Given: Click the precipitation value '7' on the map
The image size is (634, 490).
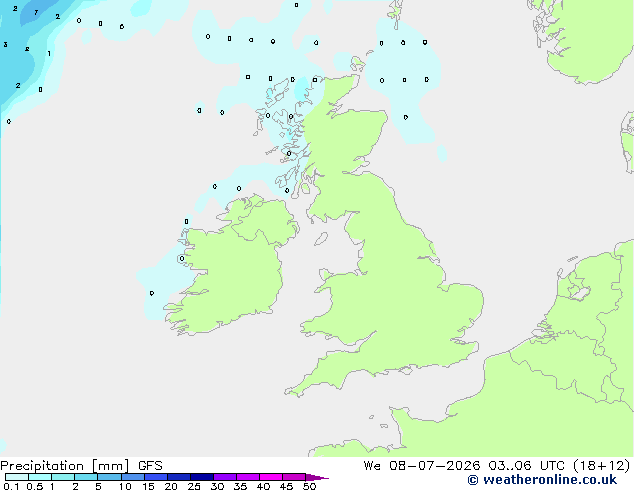Looking at the screenshot, I should coord(36,13).
